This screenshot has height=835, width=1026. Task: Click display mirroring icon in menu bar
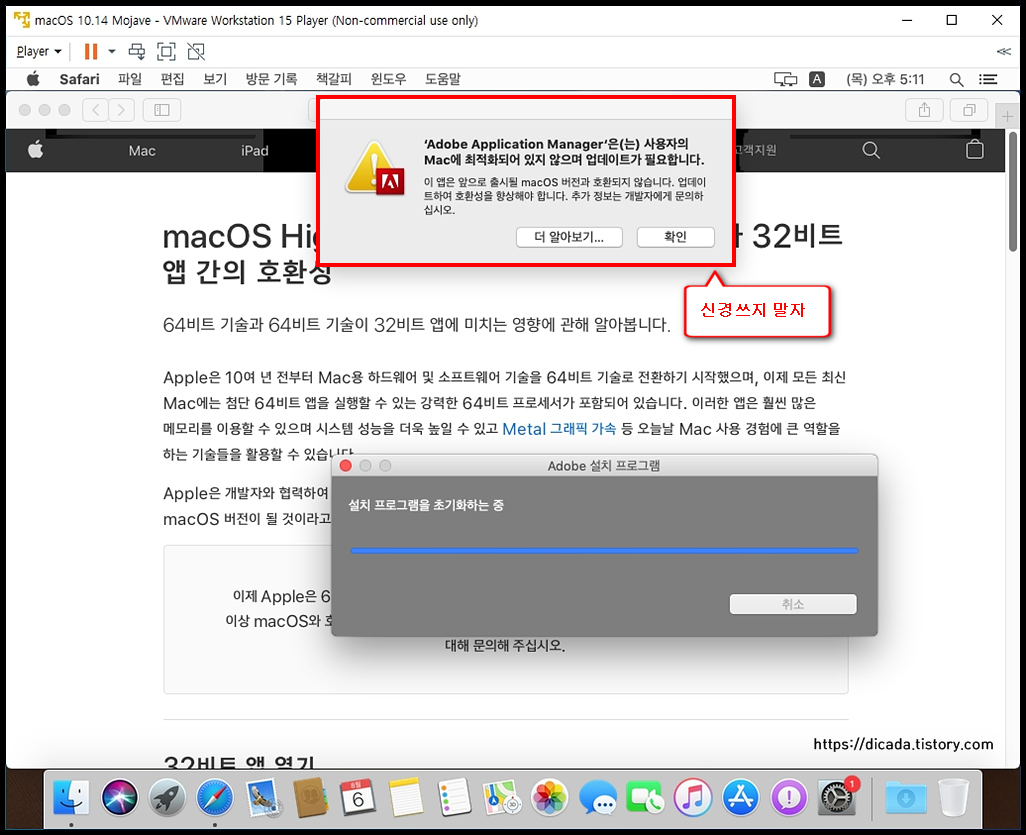785,79
